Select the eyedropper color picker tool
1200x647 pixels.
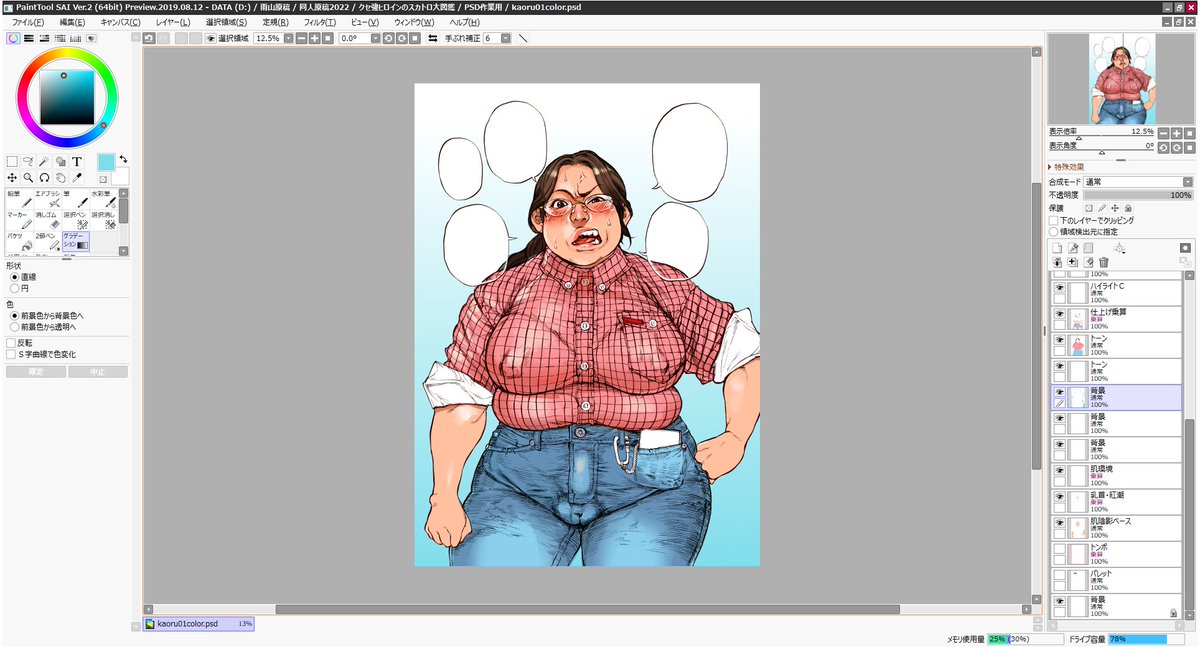[x=77, y=177]
